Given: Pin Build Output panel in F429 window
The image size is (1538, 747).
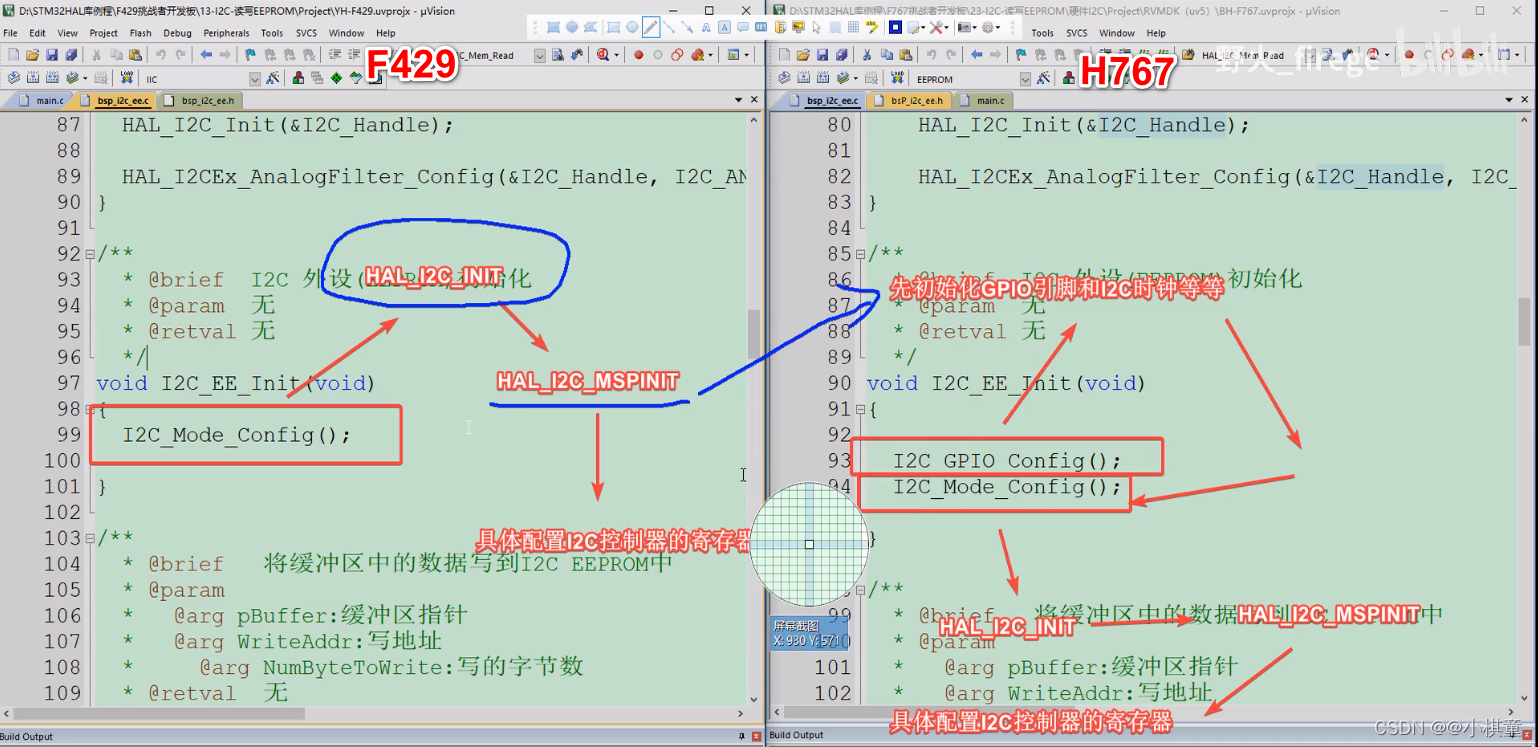Looking at the screenshot, I should (742, 737).
